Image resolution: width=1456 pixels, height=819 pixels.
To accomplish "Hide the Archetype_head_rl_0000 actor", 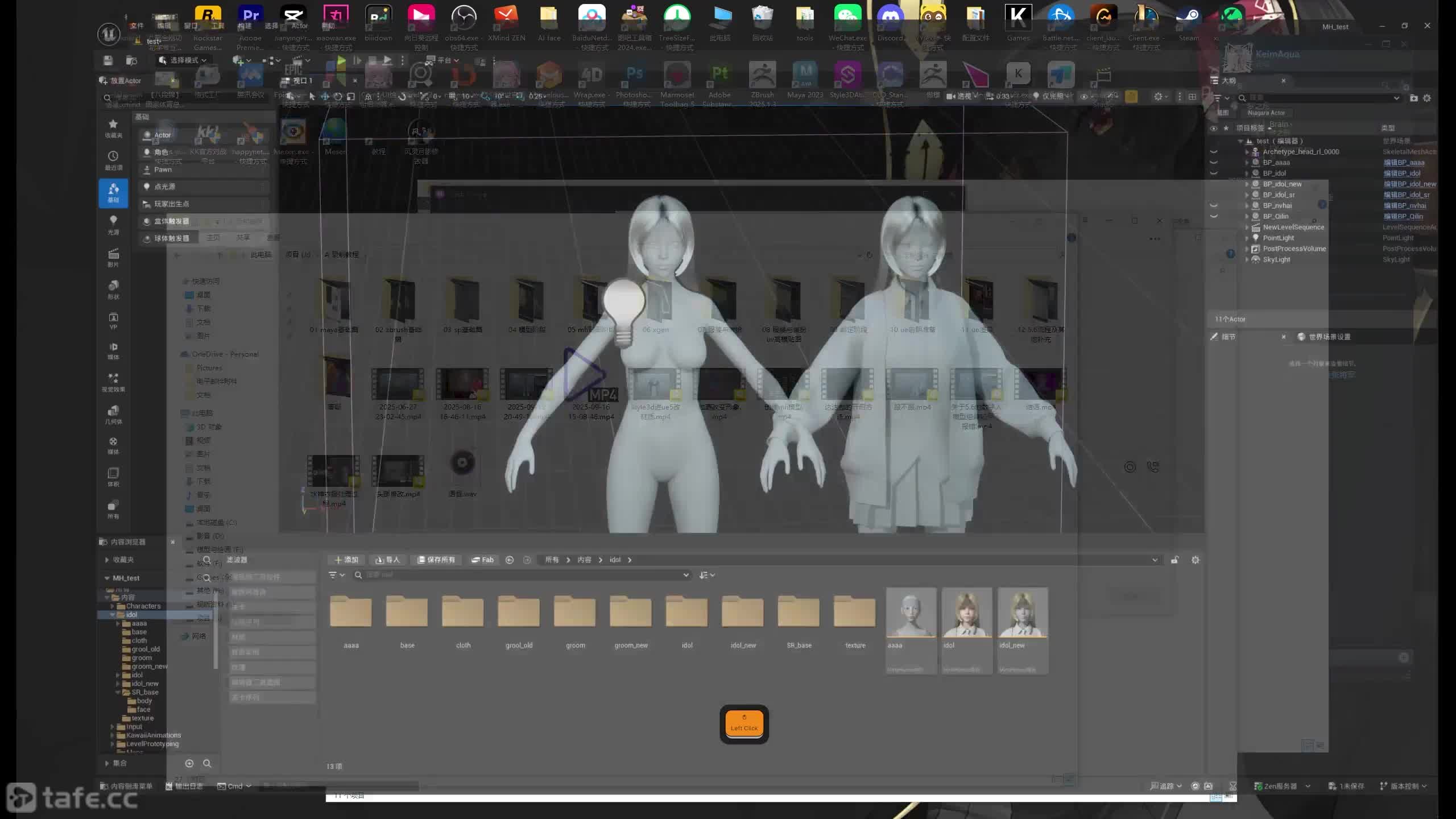I will tap(1214, 152).
